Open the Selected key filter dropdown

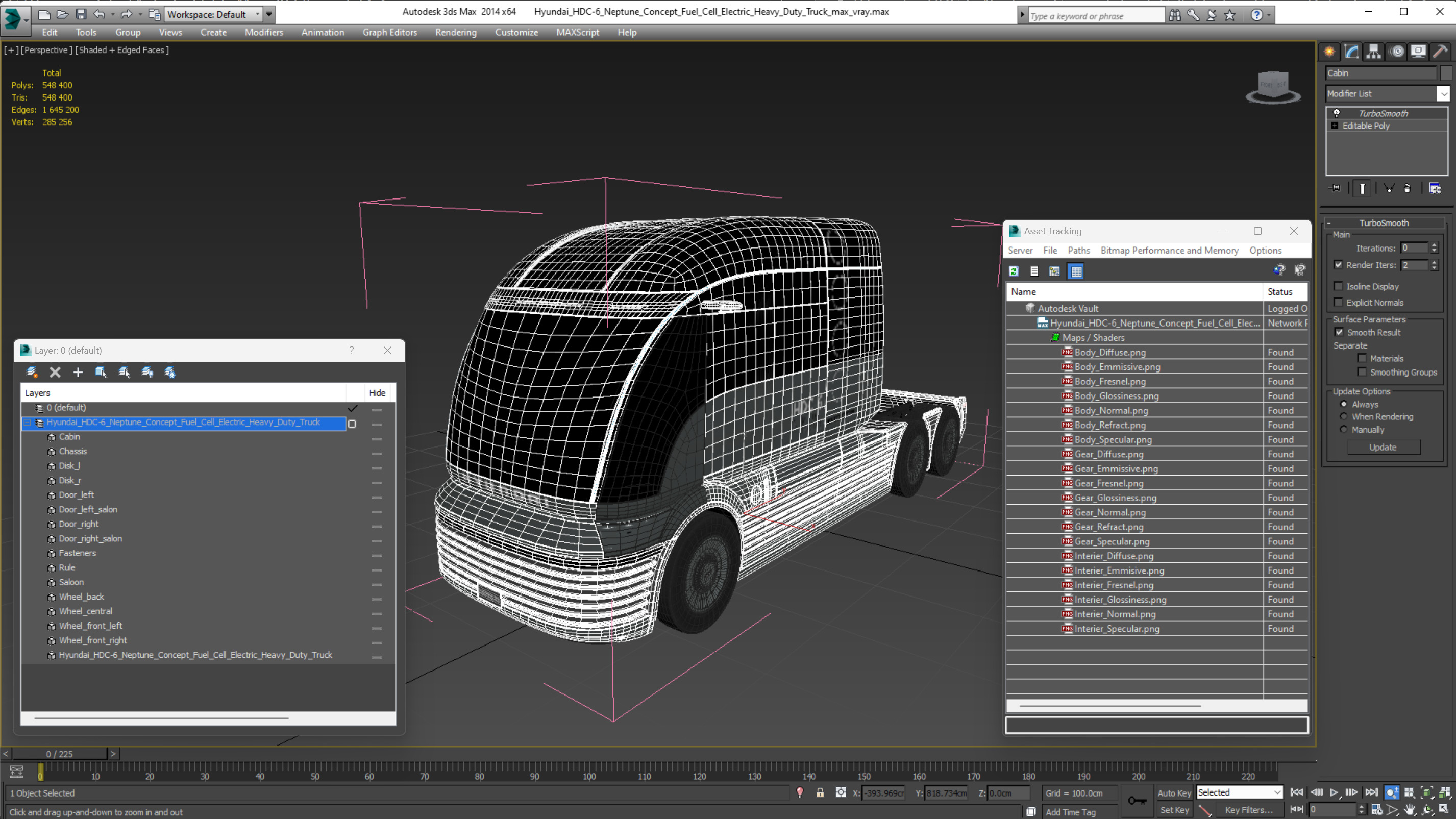[x=1240, y=792]
